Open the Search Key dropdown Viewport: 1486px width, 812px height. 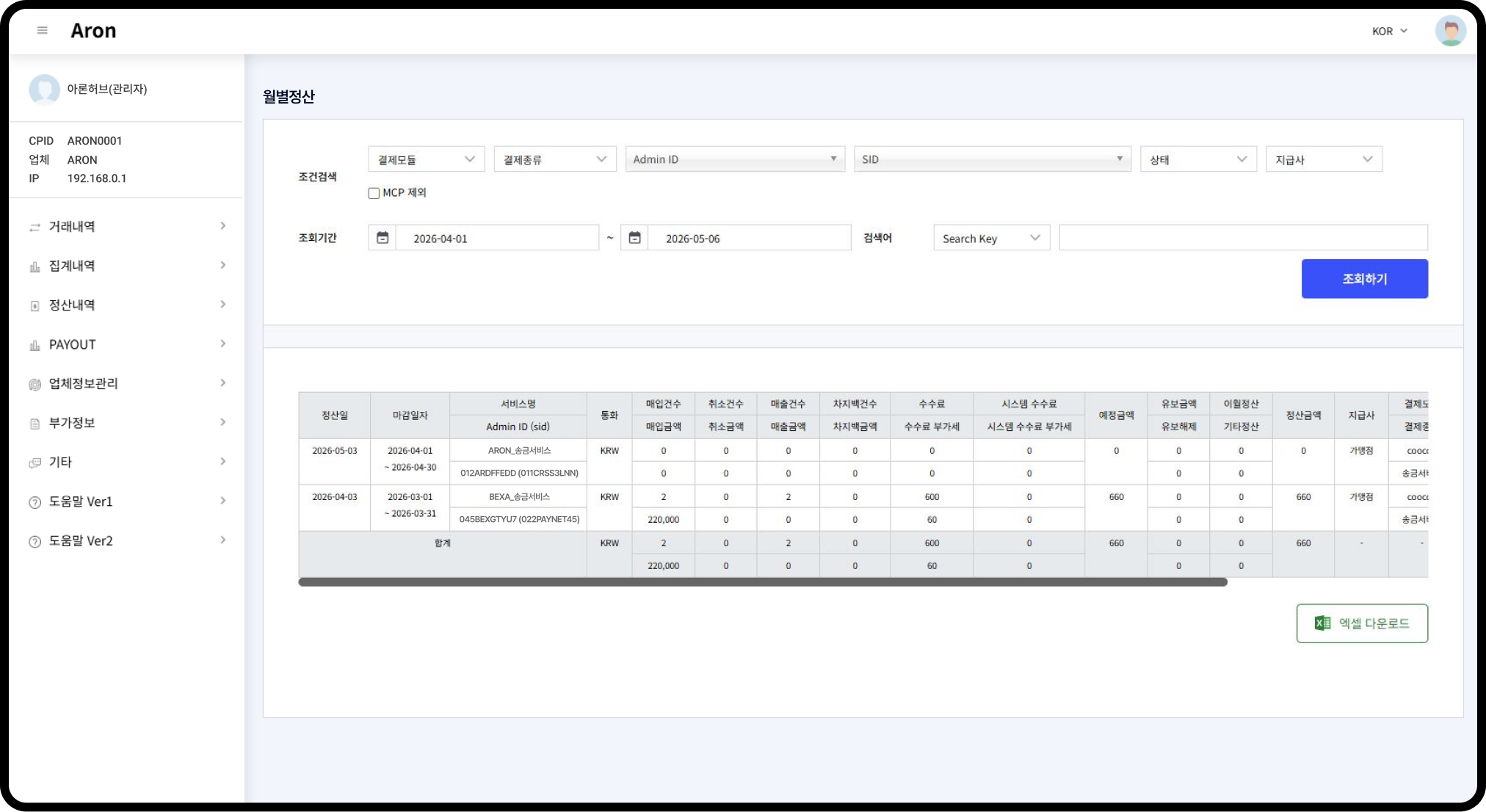[992, 238]
